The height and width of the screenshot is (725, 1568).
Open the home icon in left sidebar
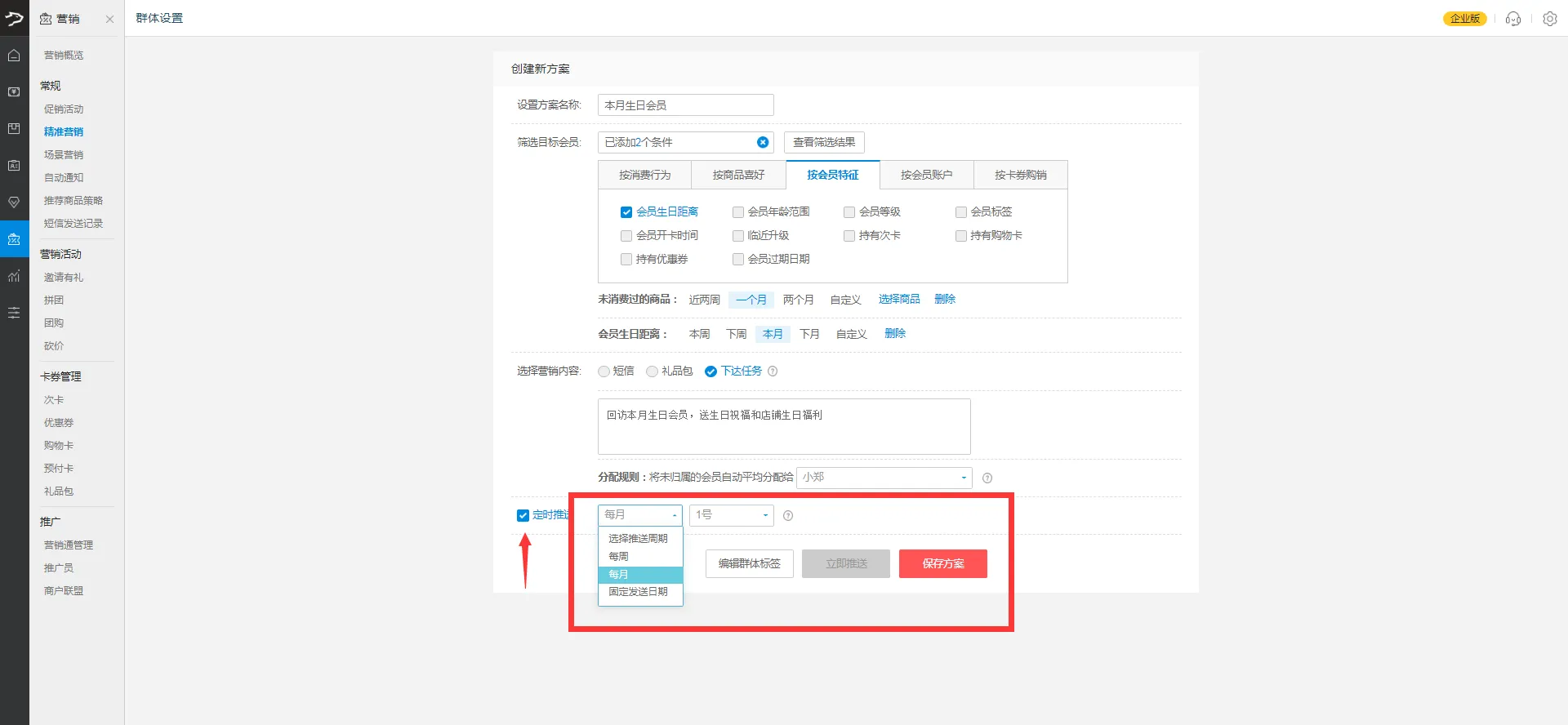click(14, 56)
